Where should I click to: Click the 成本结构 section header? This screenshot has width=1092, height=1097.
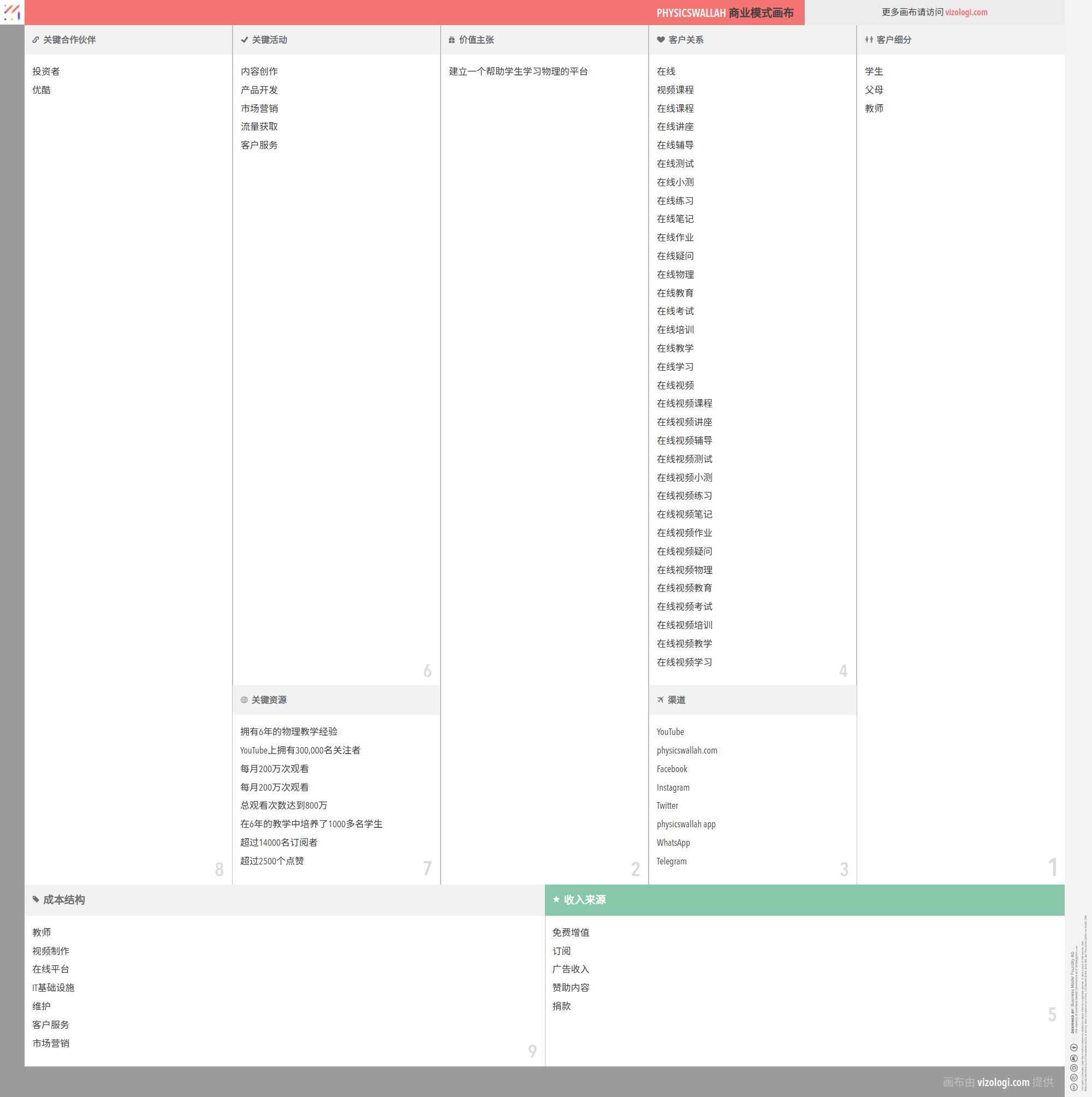click(64, 900)
